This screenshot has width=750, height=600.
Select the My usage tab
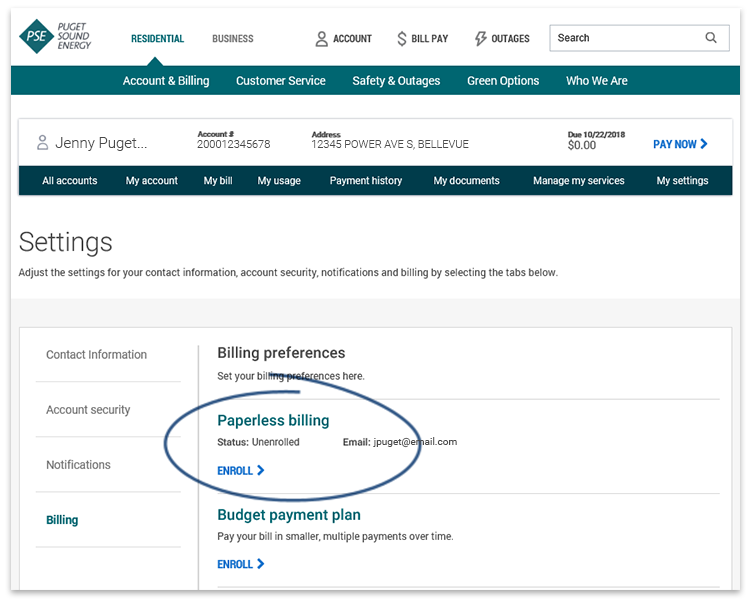pos(279,180)
